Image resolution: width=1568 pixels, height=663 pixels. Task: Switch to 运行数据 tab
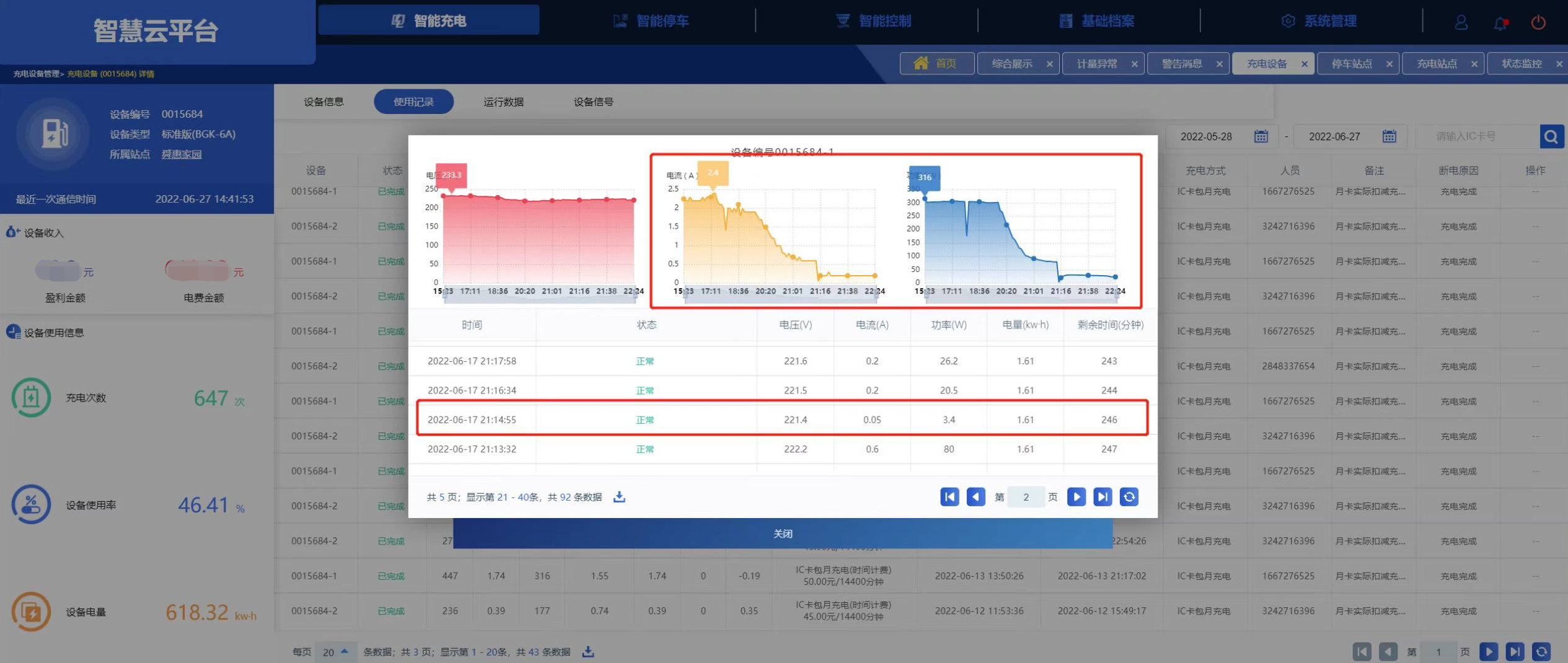503,102
